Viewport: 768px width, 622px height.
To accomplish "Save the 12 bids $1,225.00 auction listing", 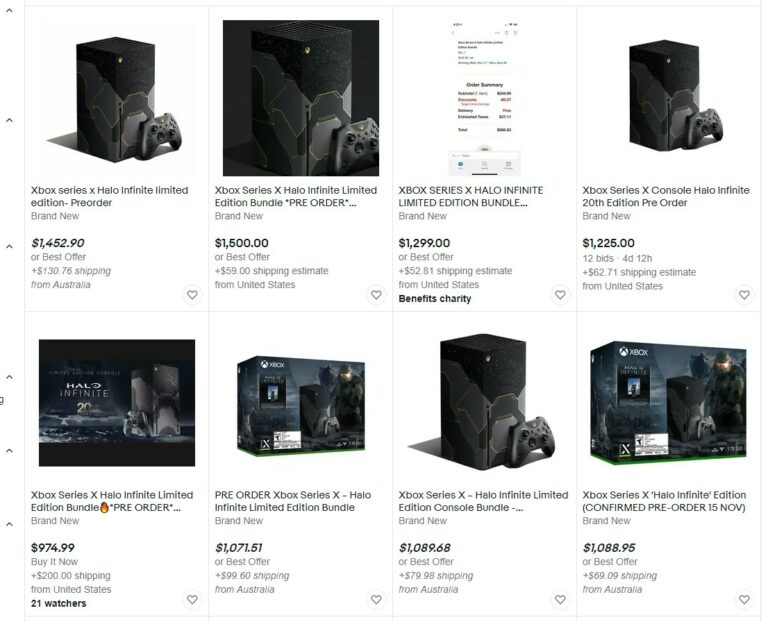I will (744, 295).
